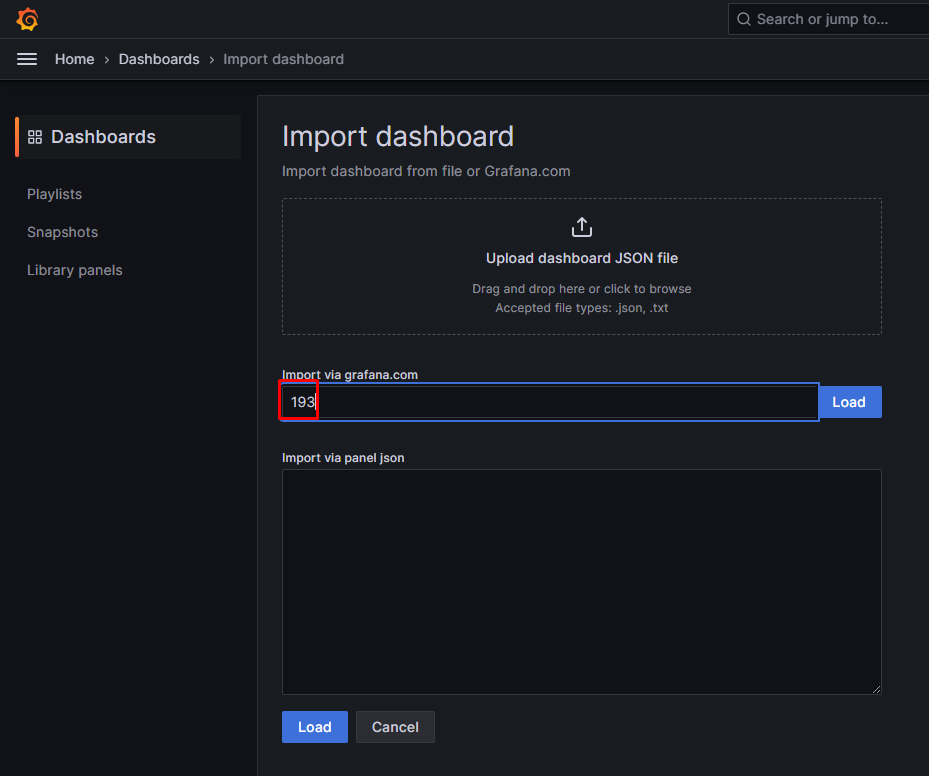Select Import dashboard breadcrumb text
This screenshot has width=929, height=776.
(x=283, y=59)
